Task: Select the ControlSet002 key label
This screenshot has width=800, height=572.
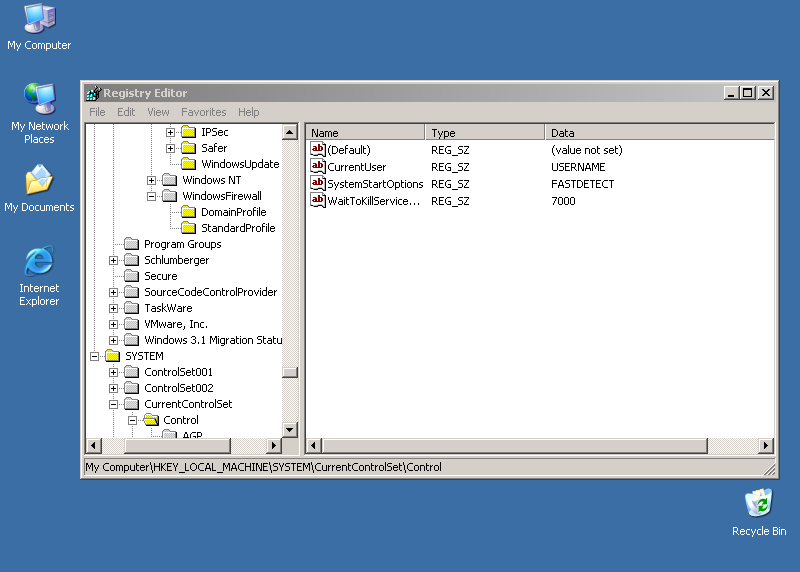Action: point(179,388)
